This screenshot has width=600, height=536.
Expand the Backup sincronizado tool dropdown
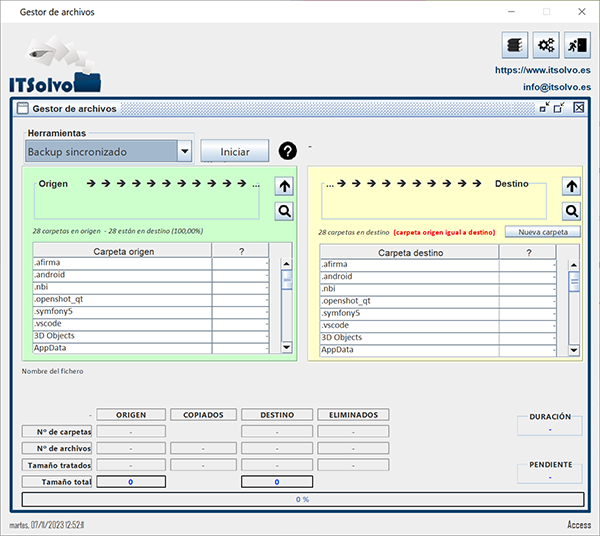tap(184, 151)
